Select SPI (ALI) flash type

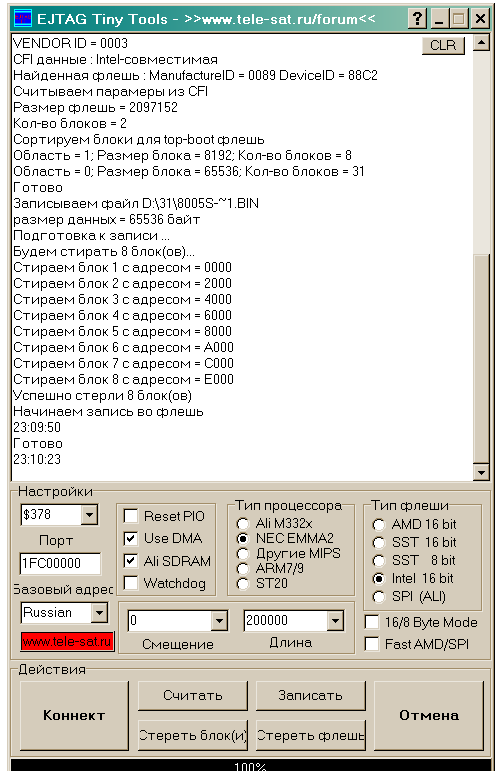[x=379, y=597]
